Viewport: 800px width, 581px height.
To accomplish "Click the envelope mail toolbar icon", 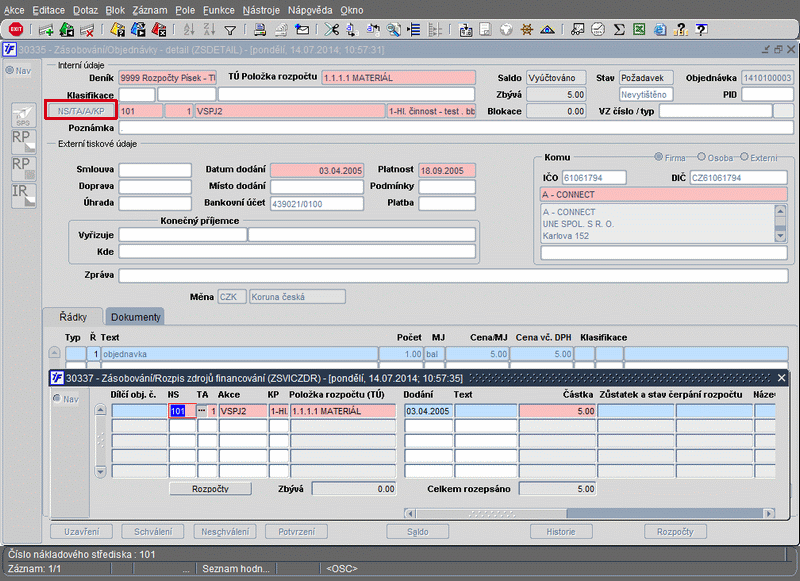I will [303, 30].
